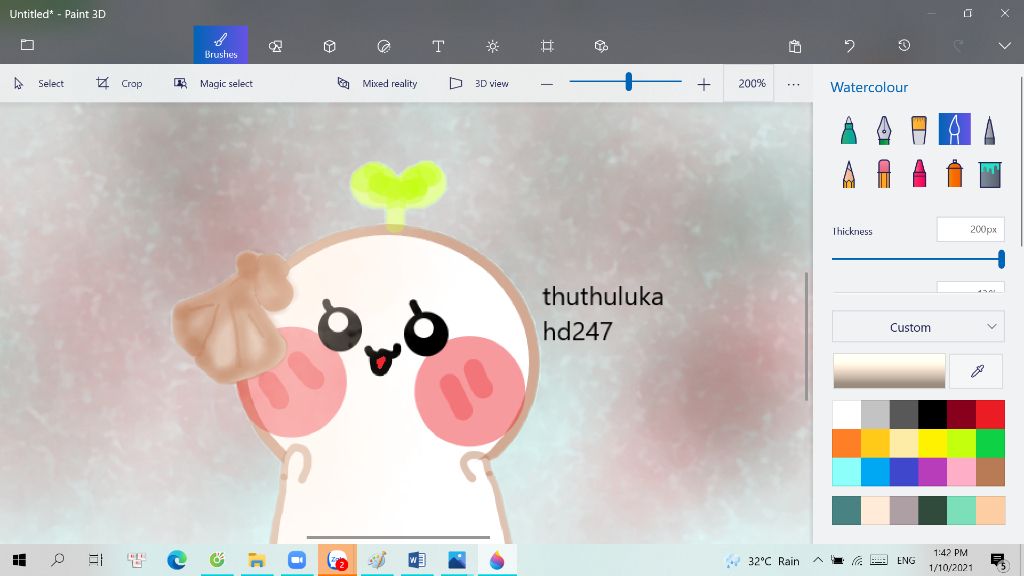Choose the Select tool
Image resolution: width=1024 pixels, height=576 pixels.
point(39,84)
